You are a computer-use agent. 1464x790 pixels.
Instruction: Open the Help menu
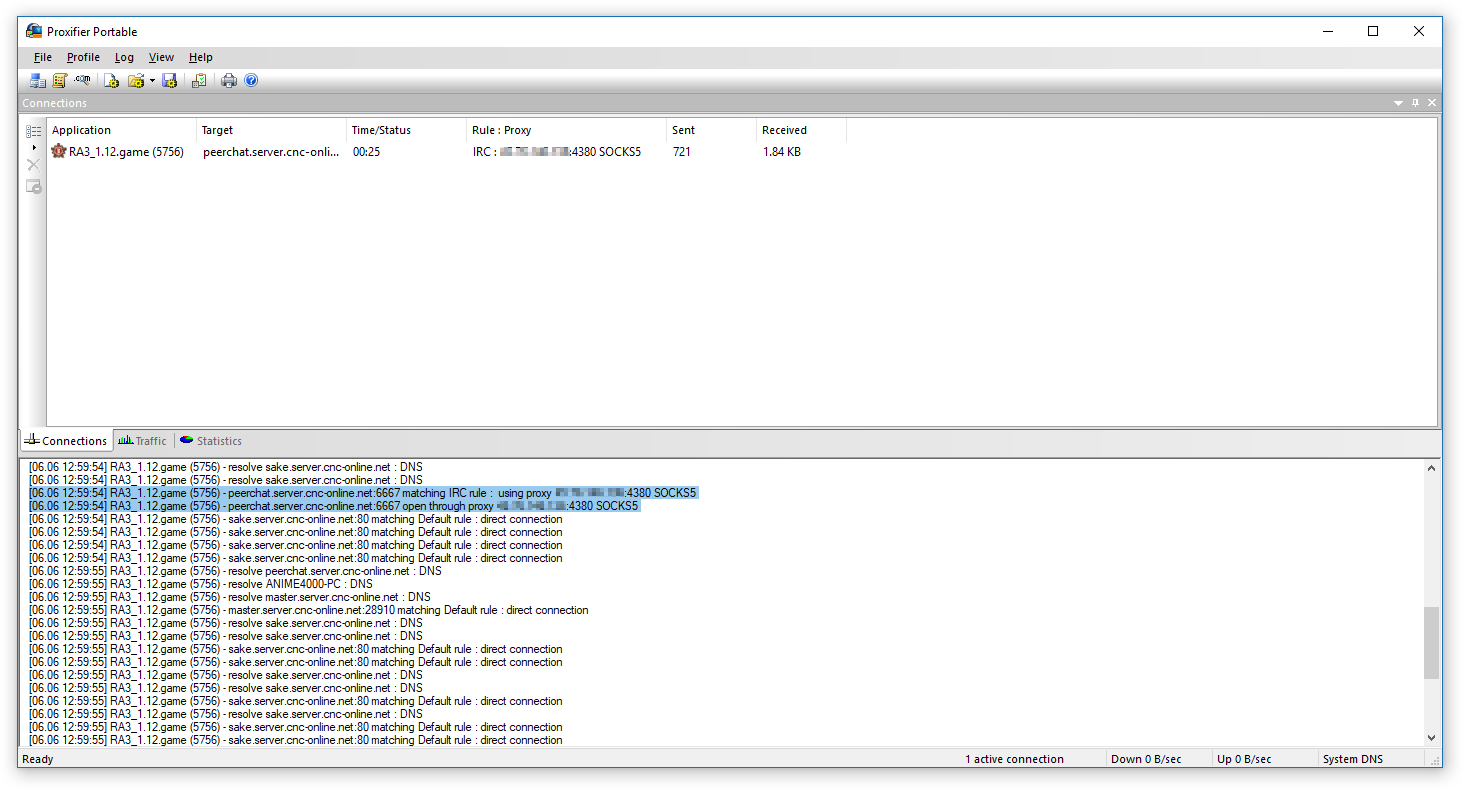pyautogui.click(x=201, y=57)
